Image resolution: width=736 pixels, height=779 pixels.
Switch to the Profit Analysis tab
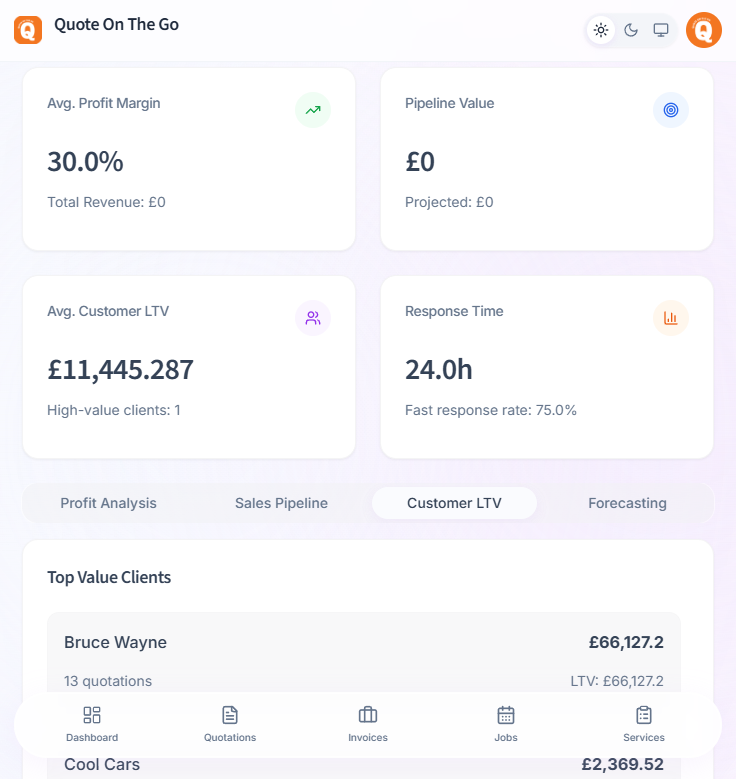(108, 503)
